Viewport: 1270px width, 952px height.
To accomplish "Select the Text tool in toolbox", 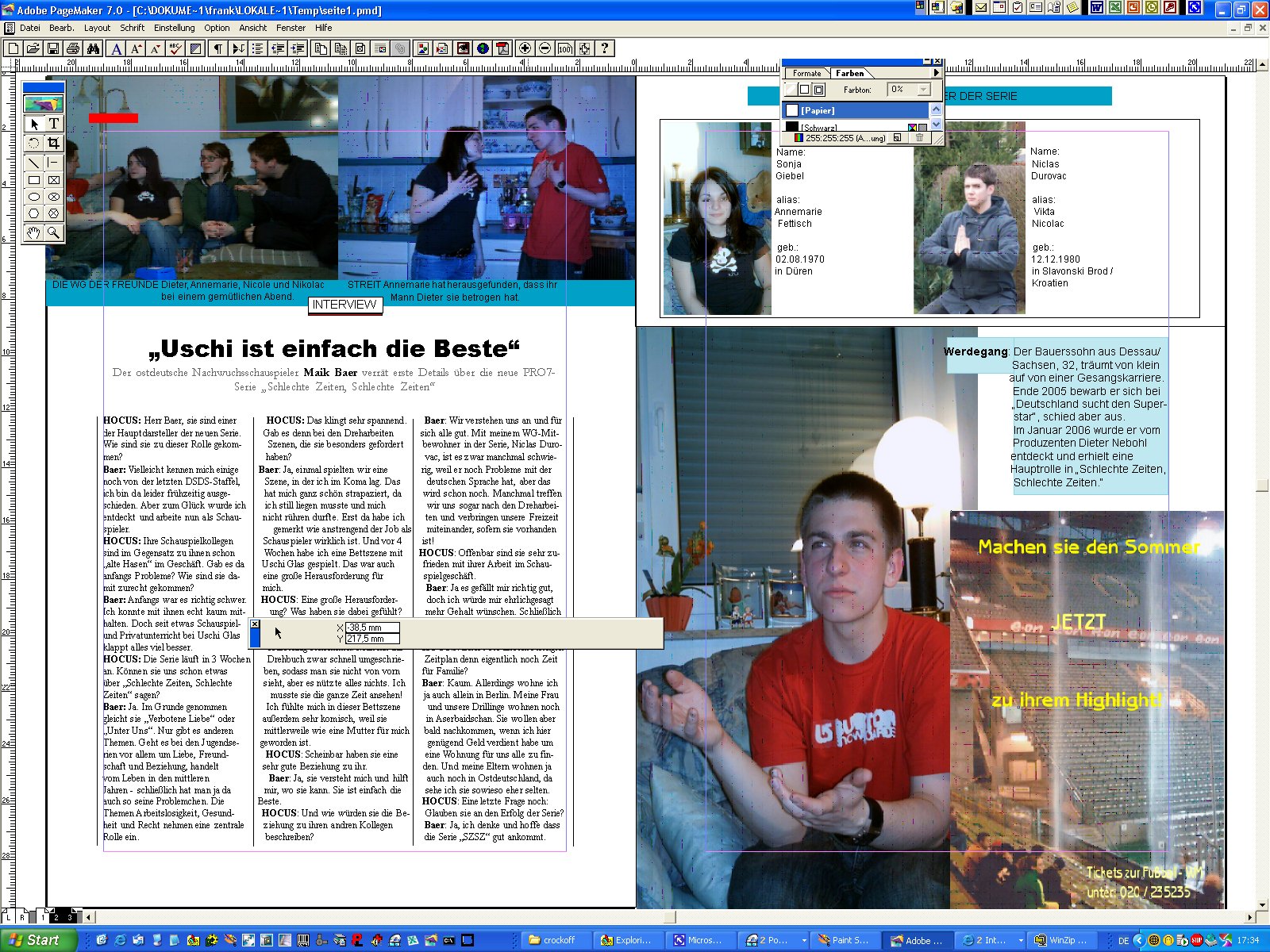I will coord(53,124).
